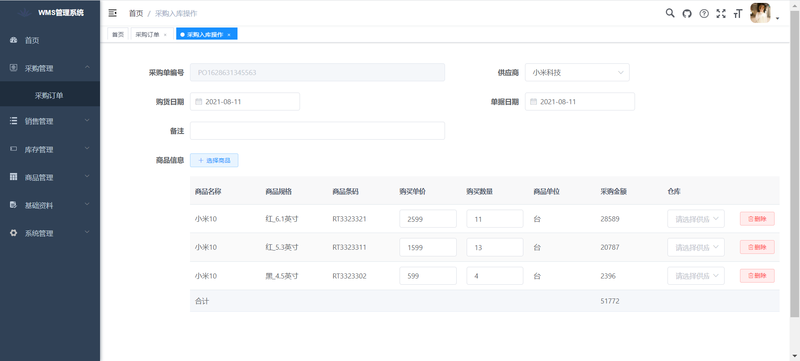800x361 pixels.
Task: Open the user avatar menu
Action: click(760, 13)
